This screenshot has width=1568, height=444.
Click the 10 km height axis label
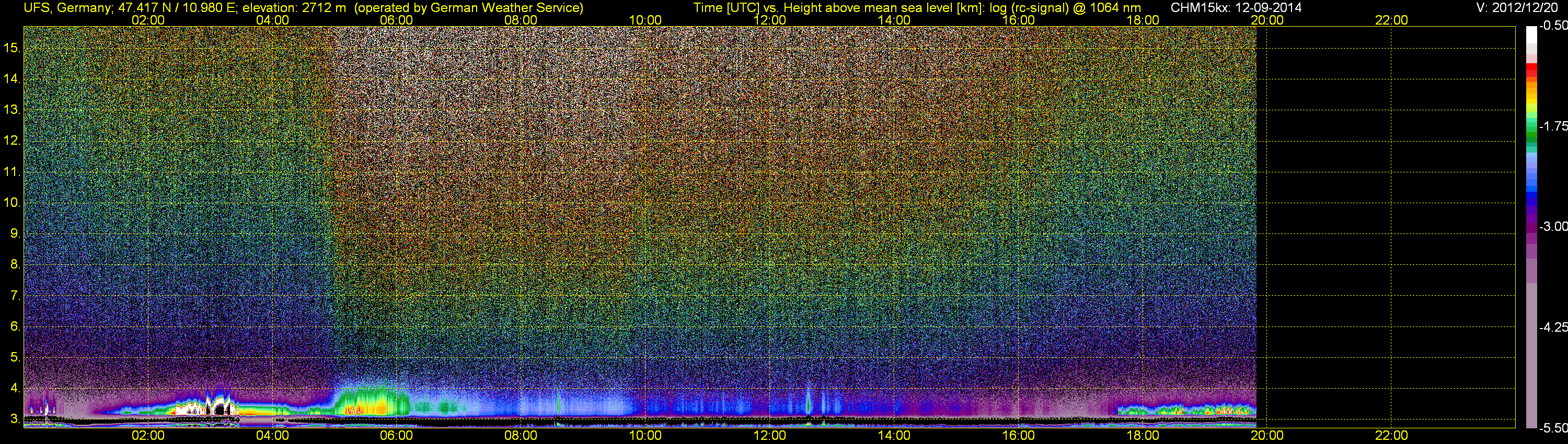click(x=11, y=203)
